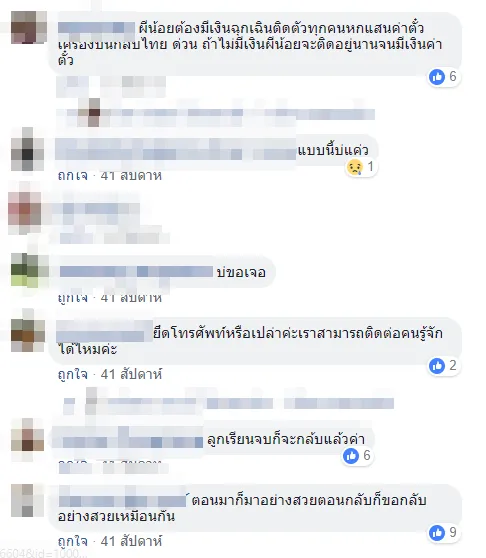Open the avatar of the top commenter
This screenshot has height=558, width=486.
(28, 27)
